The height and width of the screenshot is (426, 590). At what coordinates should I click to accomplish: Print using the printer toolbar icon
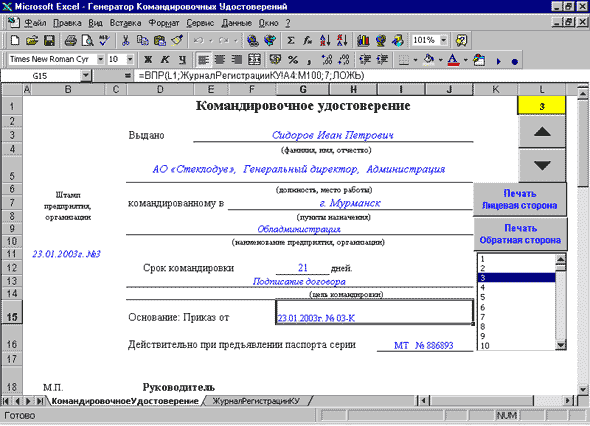70,40
